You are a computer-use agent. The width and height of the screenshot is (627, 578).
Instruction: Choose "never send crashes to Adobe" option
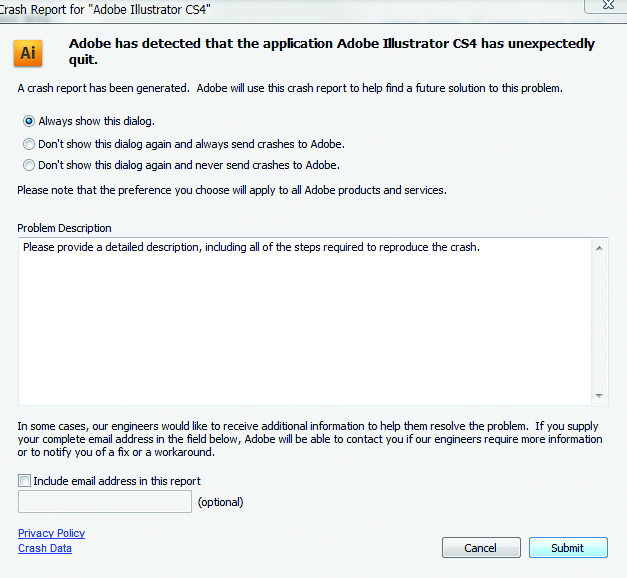[29, 165]
